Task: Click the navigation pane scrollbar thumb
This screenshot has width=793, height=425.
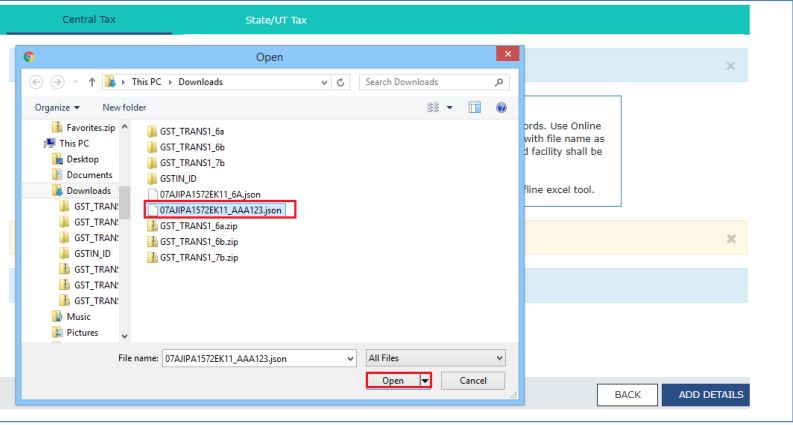Action: pos(125,202)
